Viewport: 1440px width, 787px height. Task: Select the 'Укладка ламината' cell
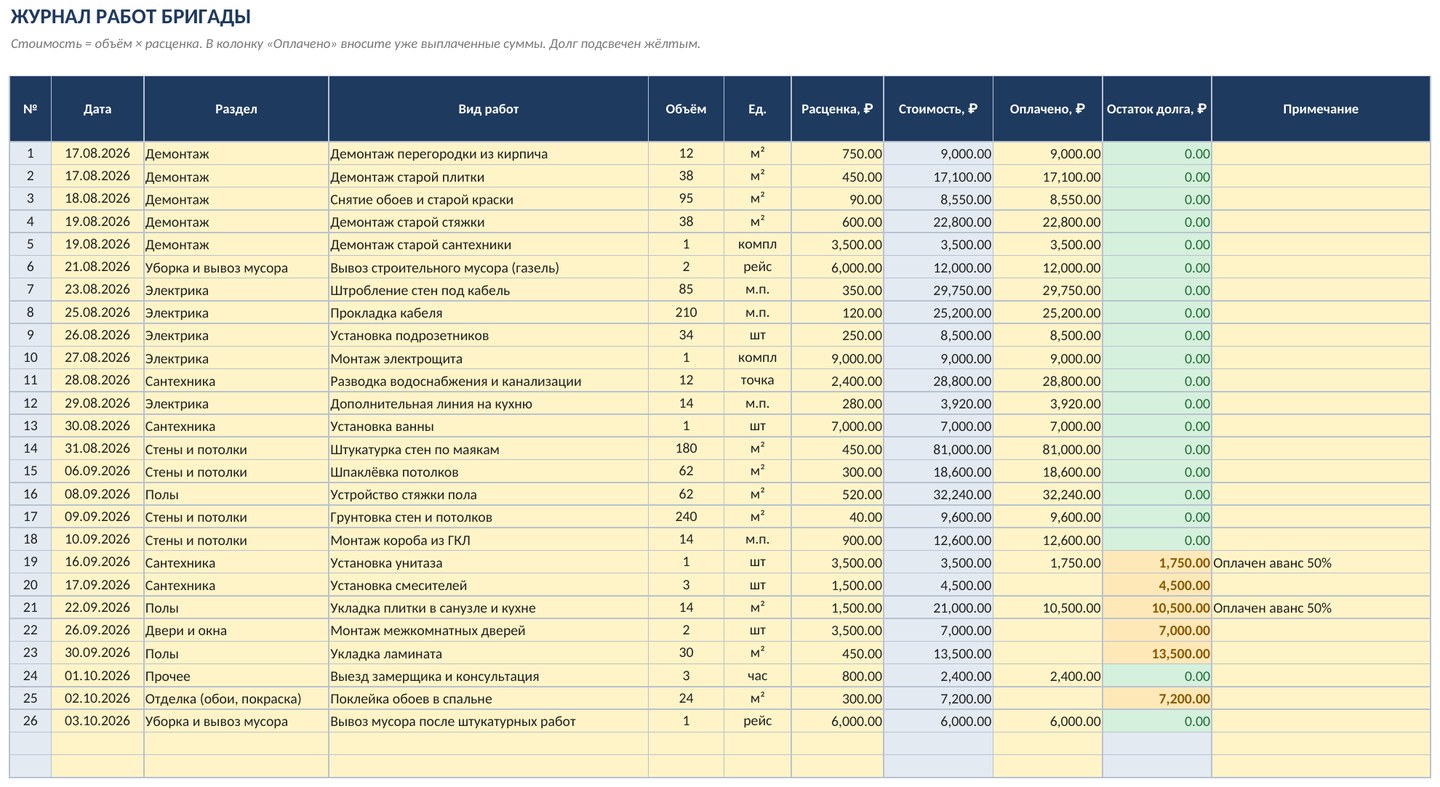(x=488, y=653)
